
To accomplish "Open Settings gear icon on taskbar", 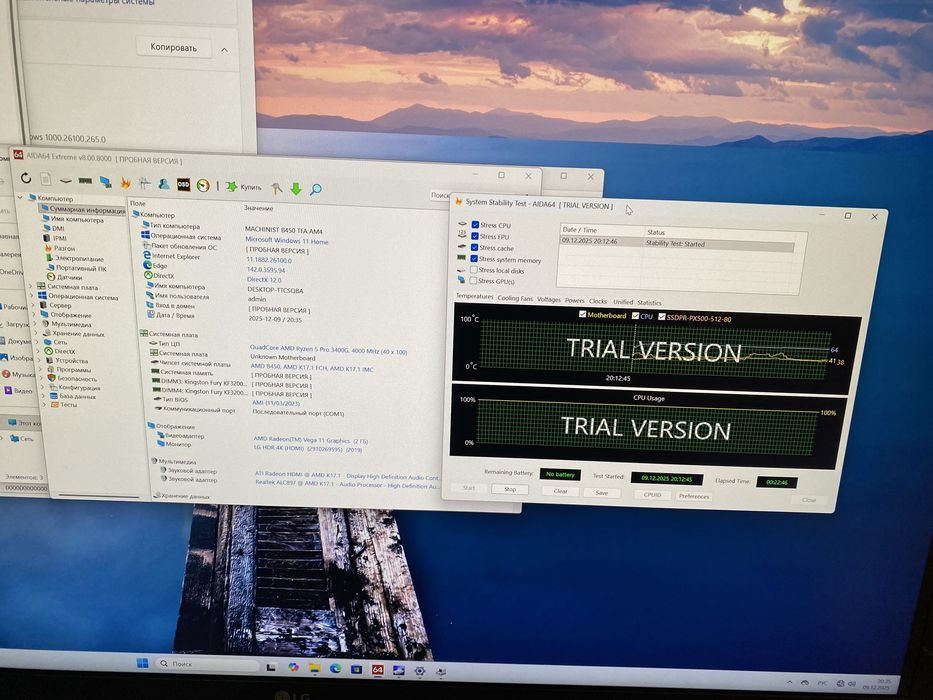I will (419, 671).
